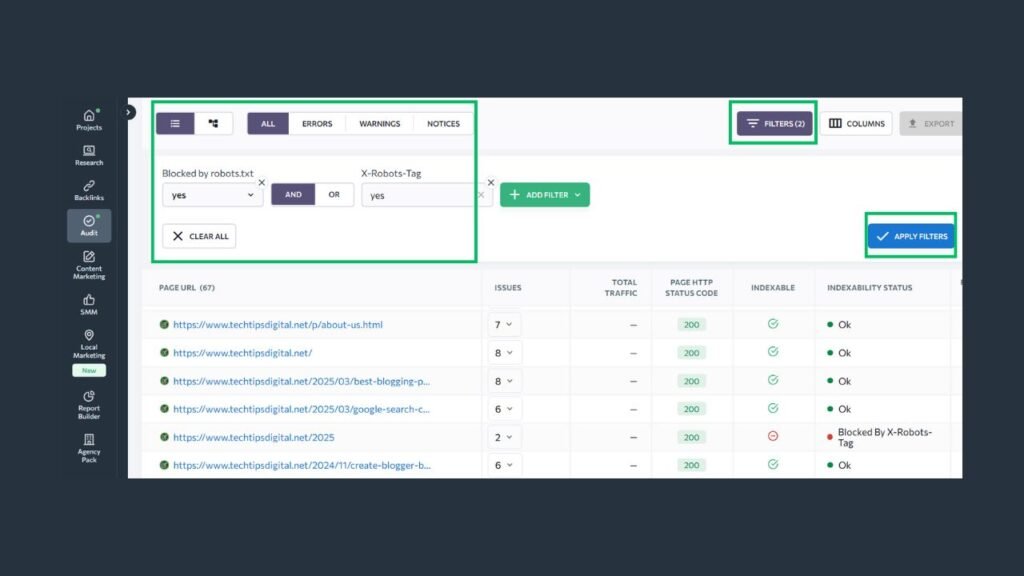Image resolution: width=1024 pixels, height=576 pixels.
Task: Expand the 7 issues dropdown for about-us.html
Action: (504, 325)
